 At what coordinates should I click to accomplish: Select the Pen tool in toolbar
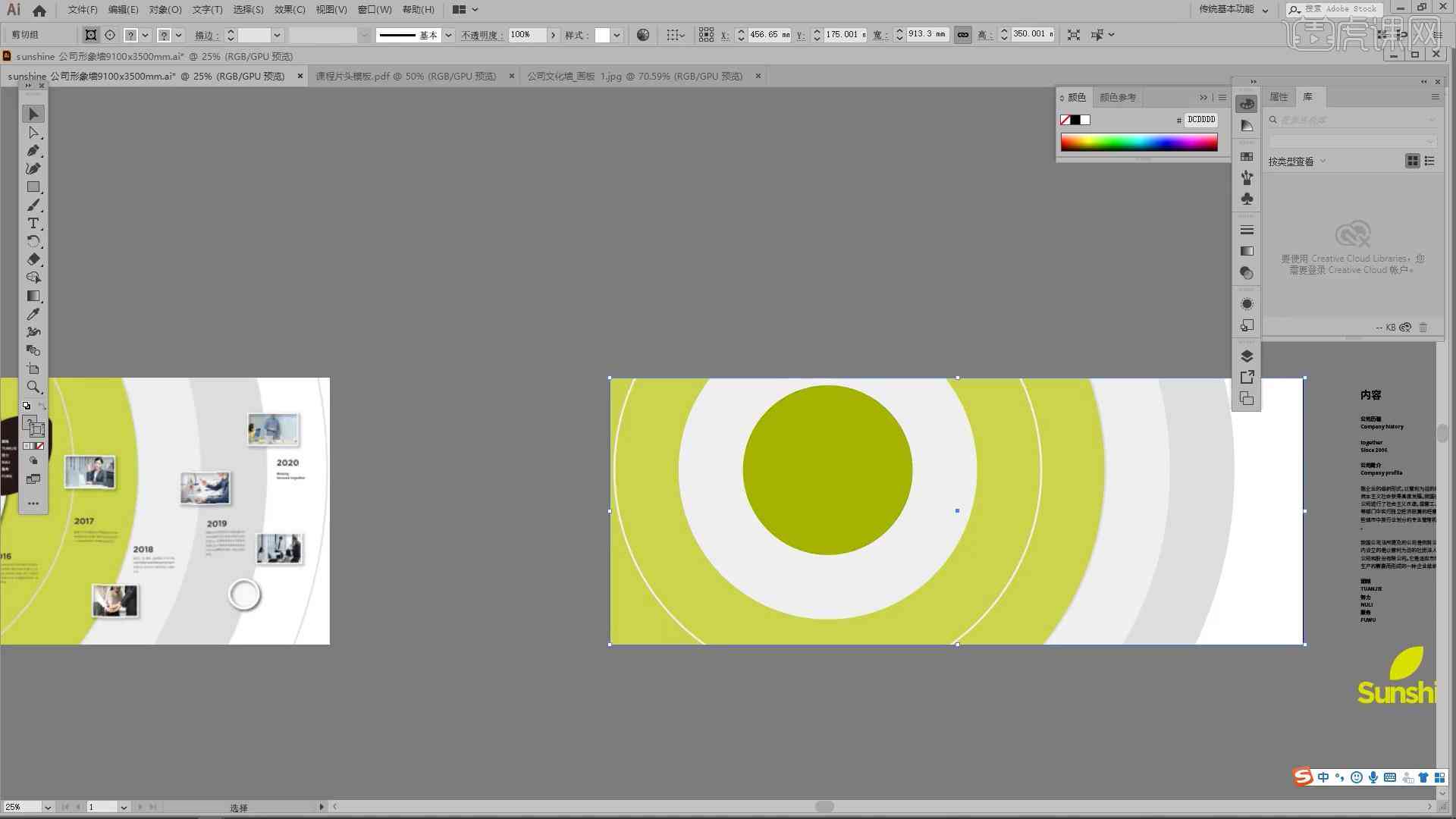(x=33, y=150)
